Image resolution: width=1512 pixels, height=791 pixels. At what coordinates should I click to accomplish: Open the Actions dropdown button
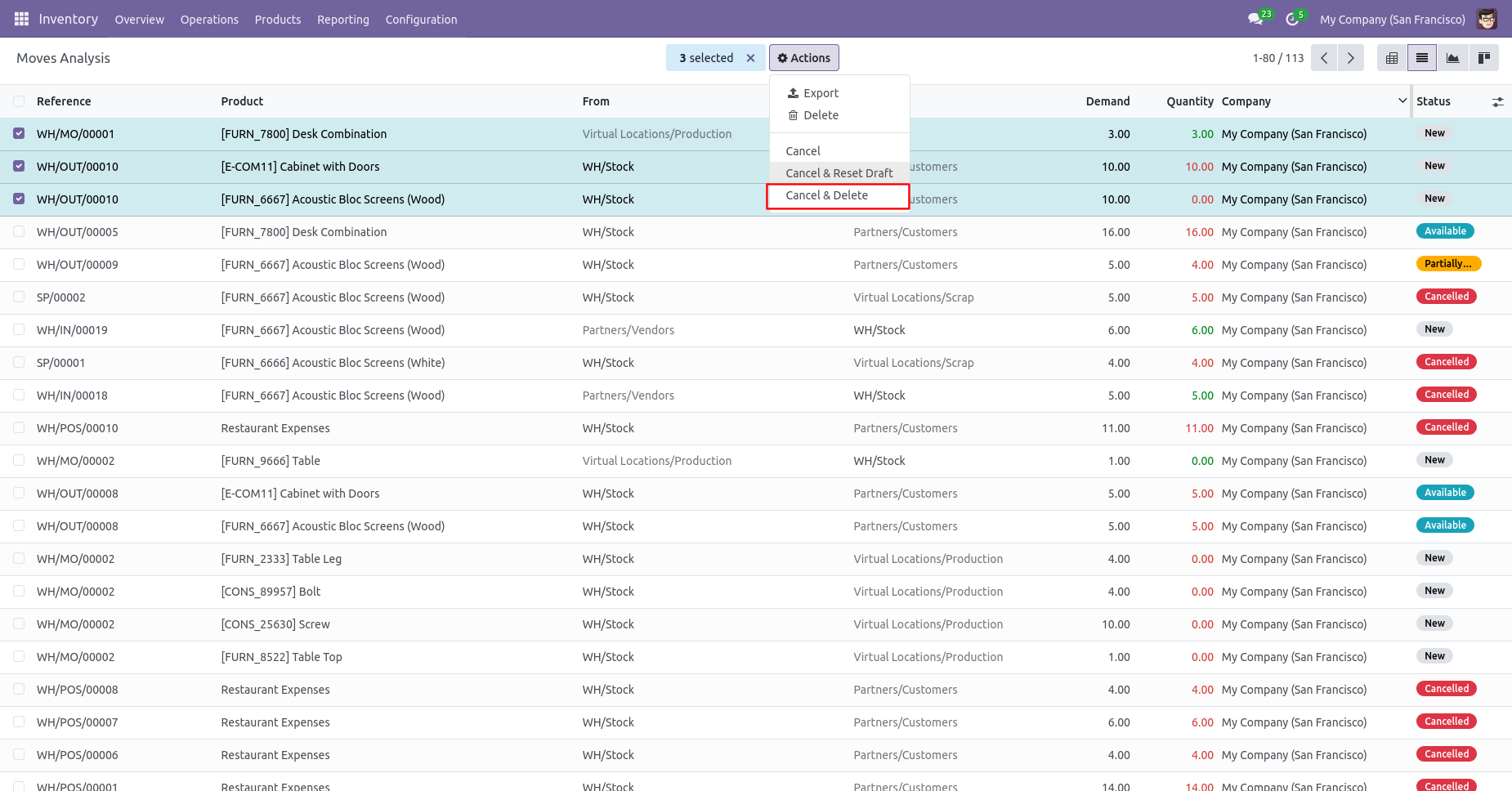click(804, 58)
